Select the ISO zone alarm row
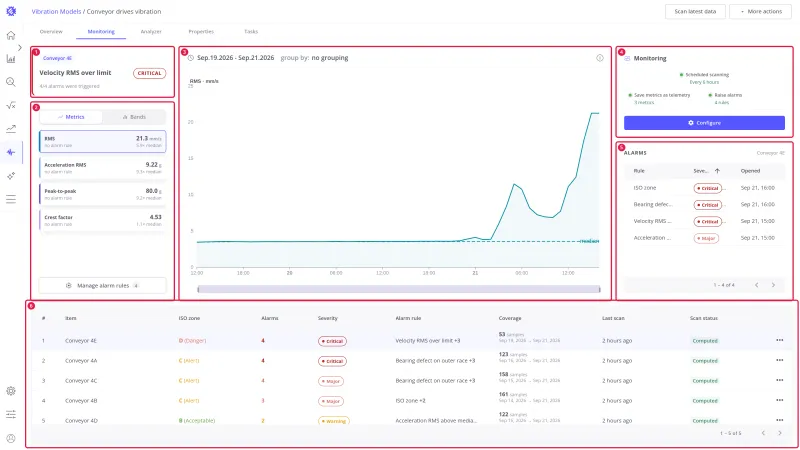Viewport: 800px width, 450px height. click(704, 188)
